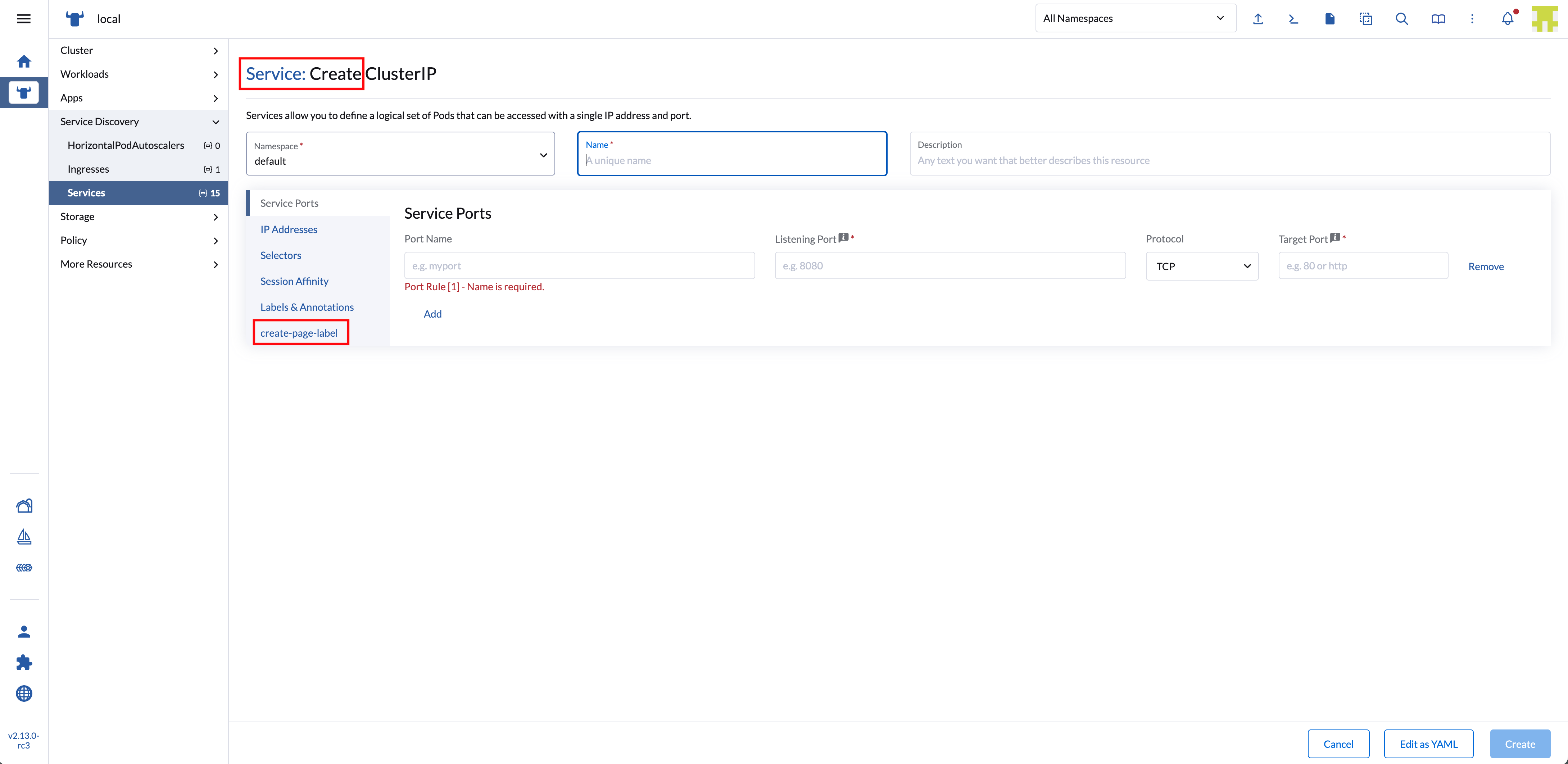1568x764 pixels.
Task: Open the TCP Protocol dropdown
Action: 1202,266
